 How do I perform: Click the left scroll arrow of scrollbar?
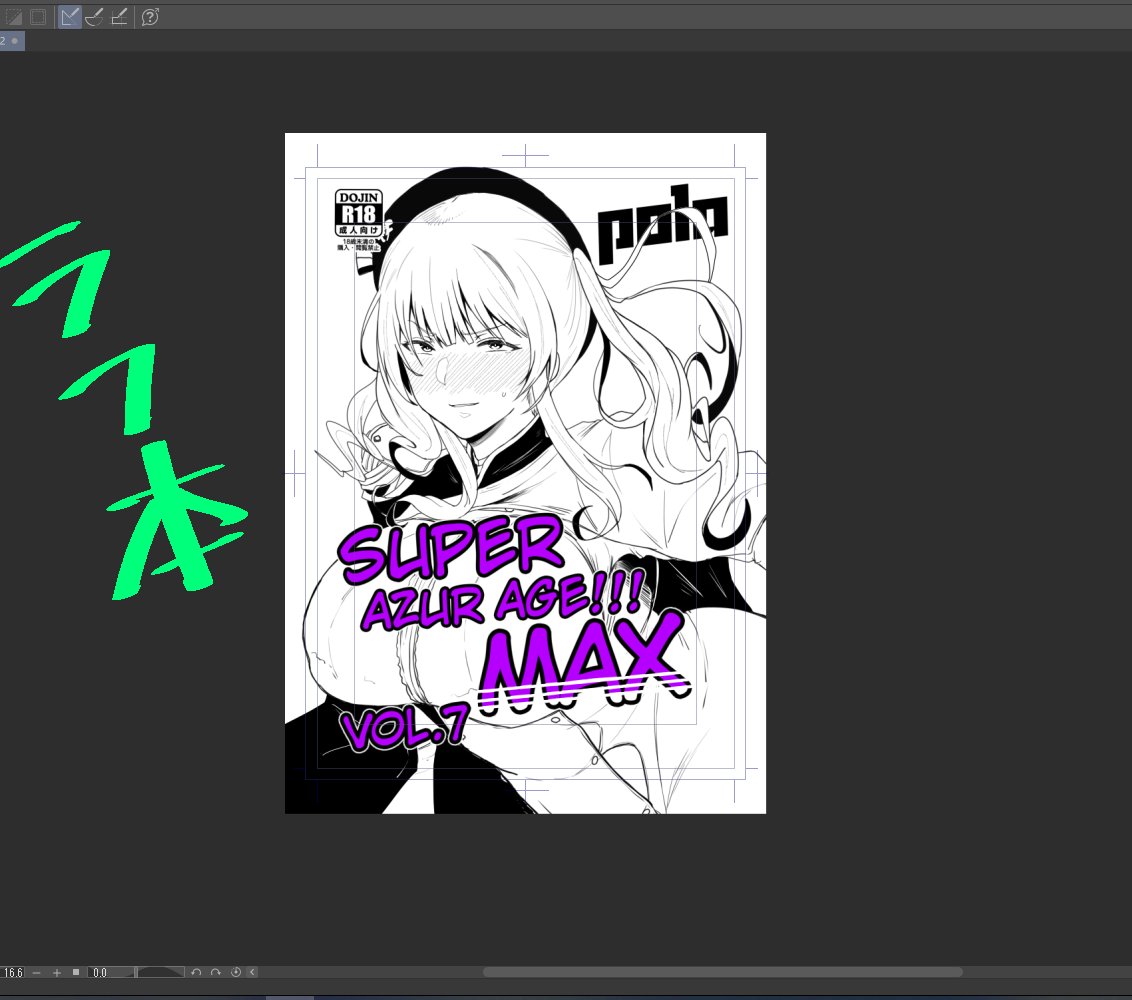click(252, 973)
